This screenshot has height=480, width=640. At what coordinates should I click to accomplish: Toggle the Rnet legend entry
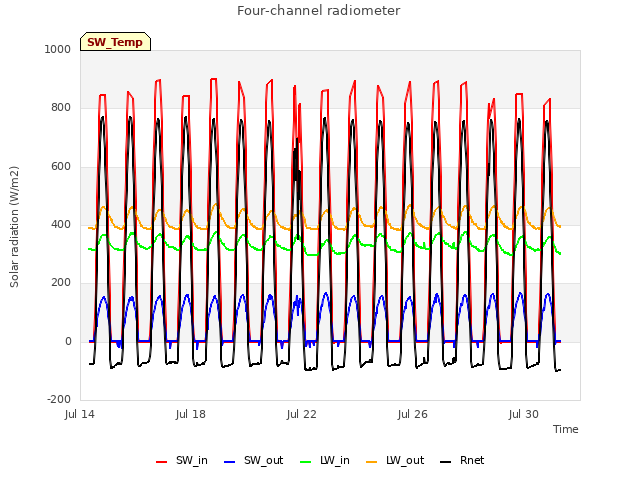[462, 460]
